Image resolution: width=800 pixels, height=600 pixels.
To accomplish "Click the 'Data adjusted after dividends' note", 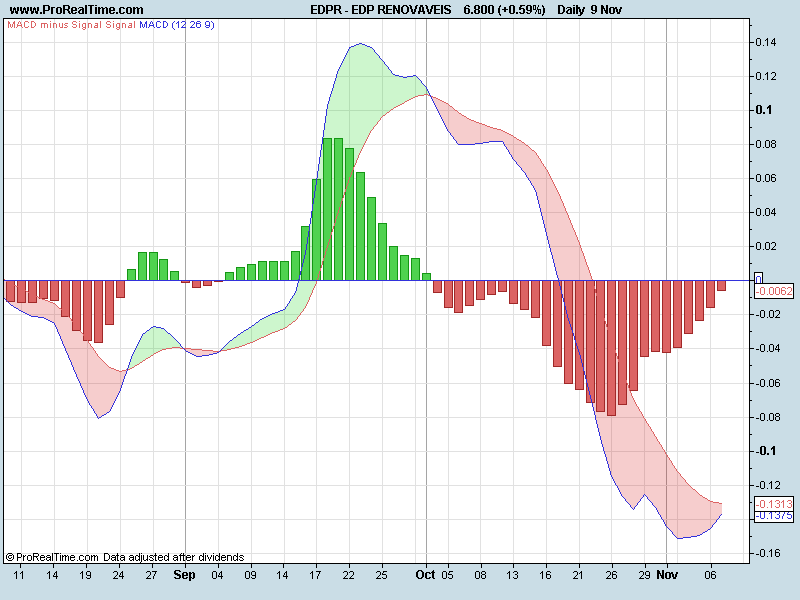I will (173, 558).
